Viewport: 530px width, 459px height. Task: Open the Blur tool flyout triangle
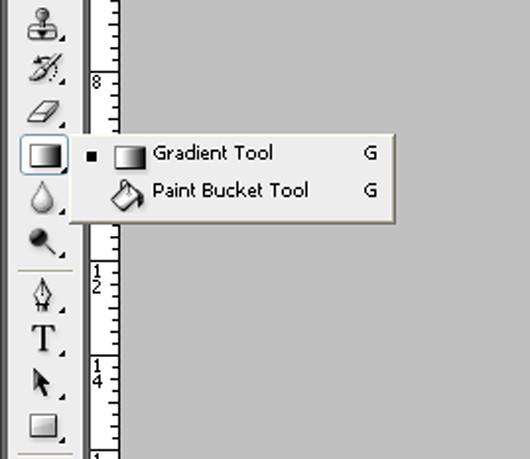(x=62, y=212)
